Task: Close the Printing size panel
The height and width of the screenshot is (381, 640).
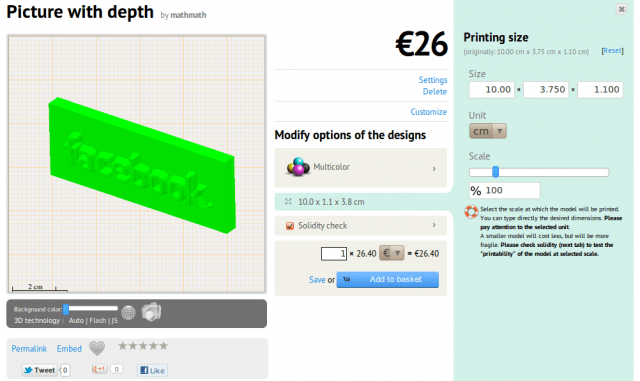Action: (x=621, y=9)
